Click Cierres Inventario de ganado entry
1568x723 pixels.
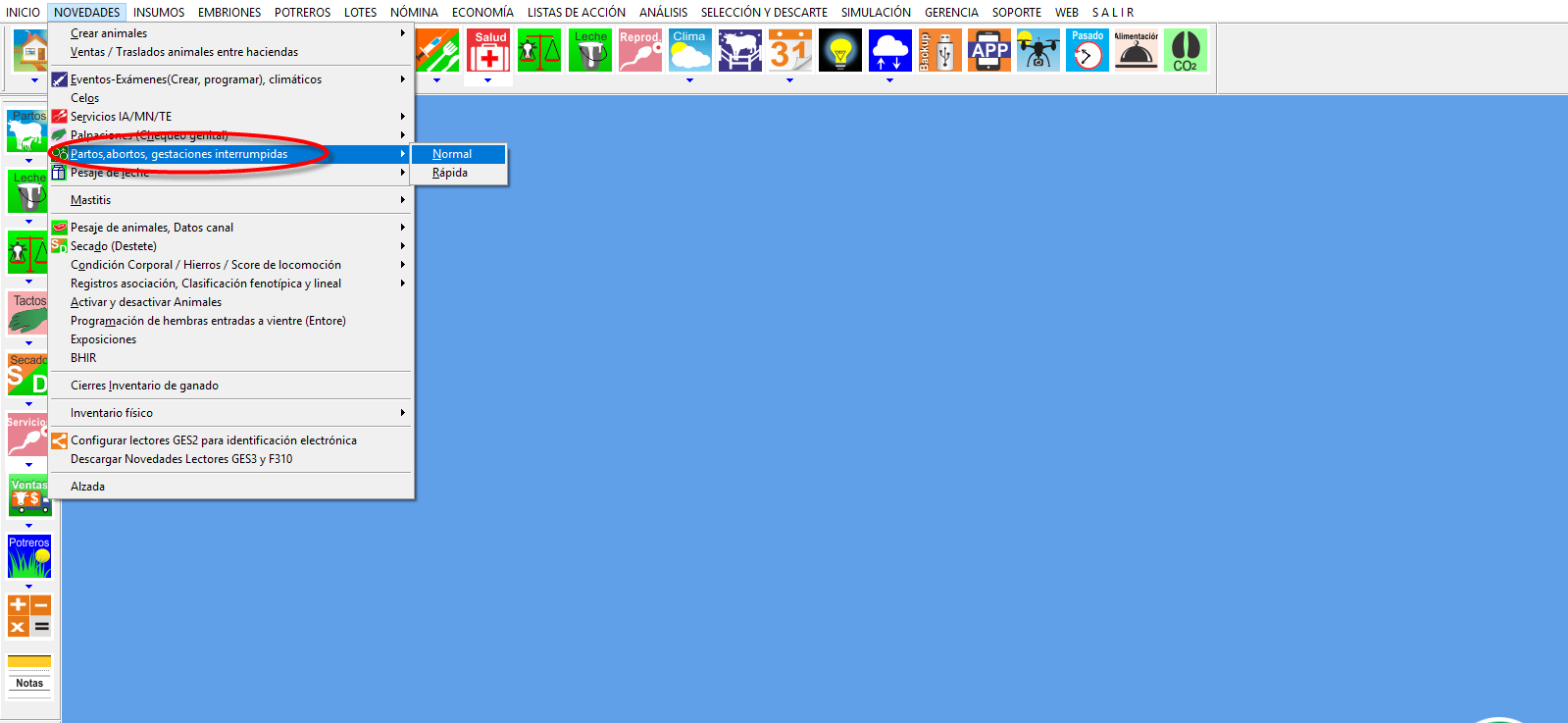coord(144,386)
